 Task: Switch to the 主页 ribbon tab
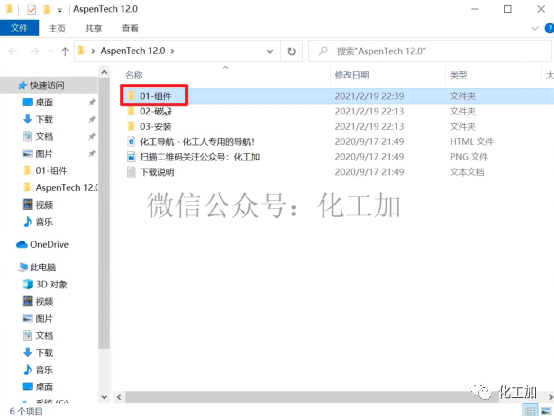point(57,28)
